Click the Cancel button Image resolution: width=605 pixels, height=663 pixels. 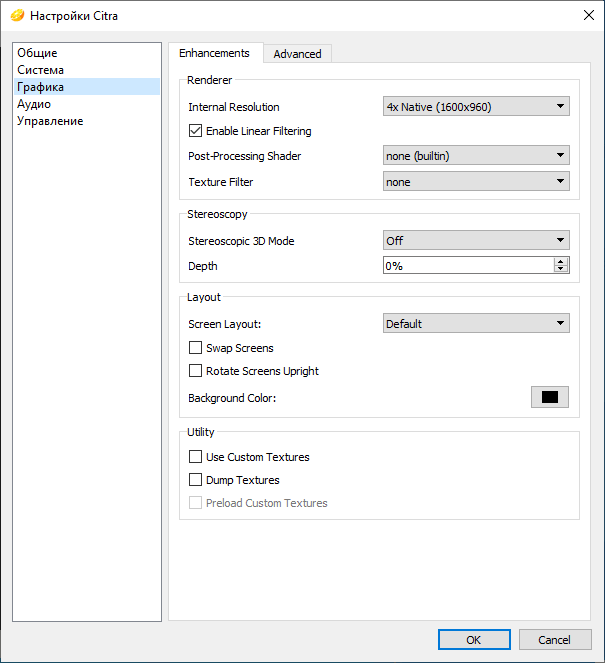[x=555, y=640]
